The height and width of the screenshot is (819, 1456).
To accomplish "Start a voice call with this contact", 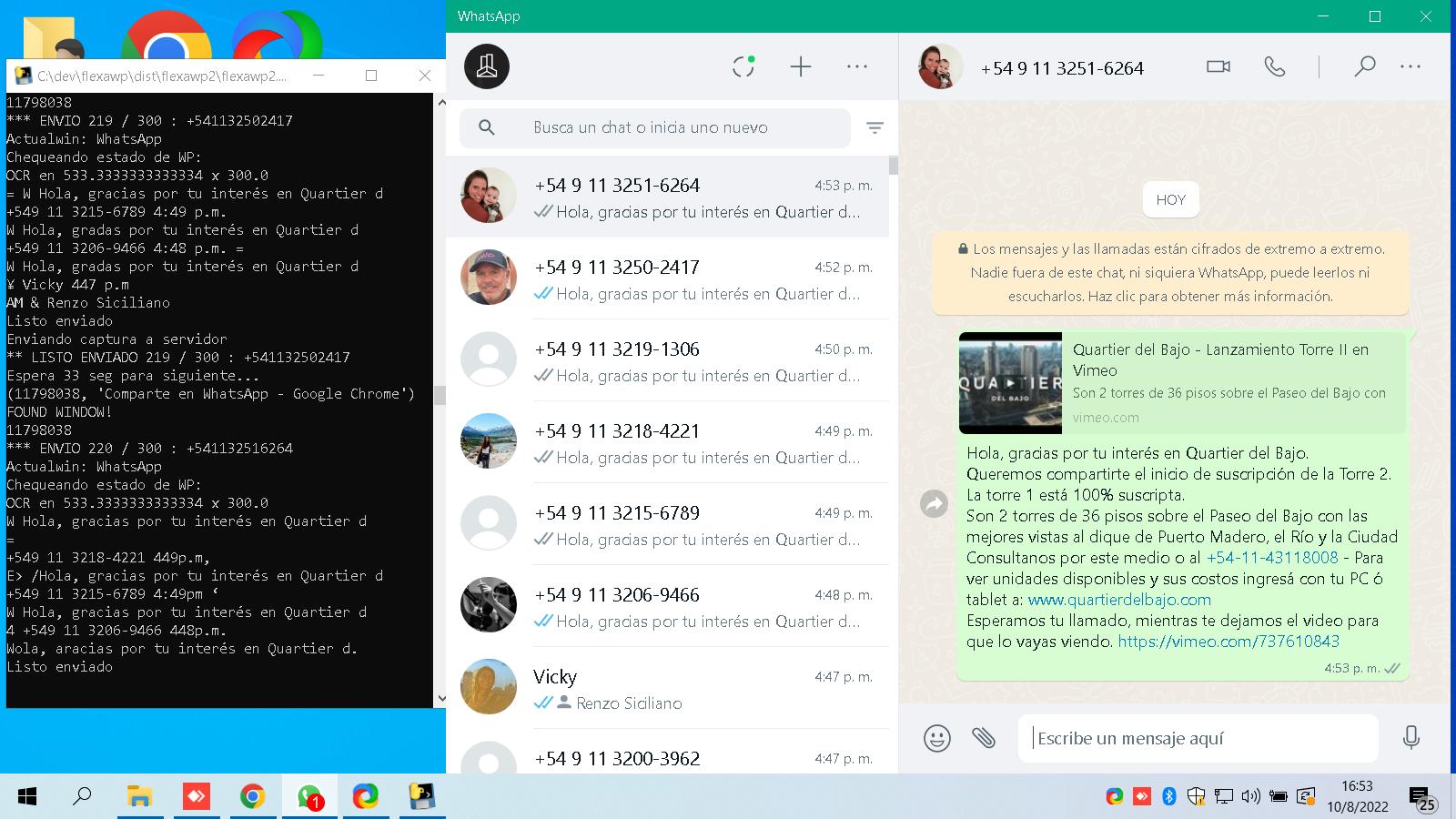I will (x=1275, y=66).
